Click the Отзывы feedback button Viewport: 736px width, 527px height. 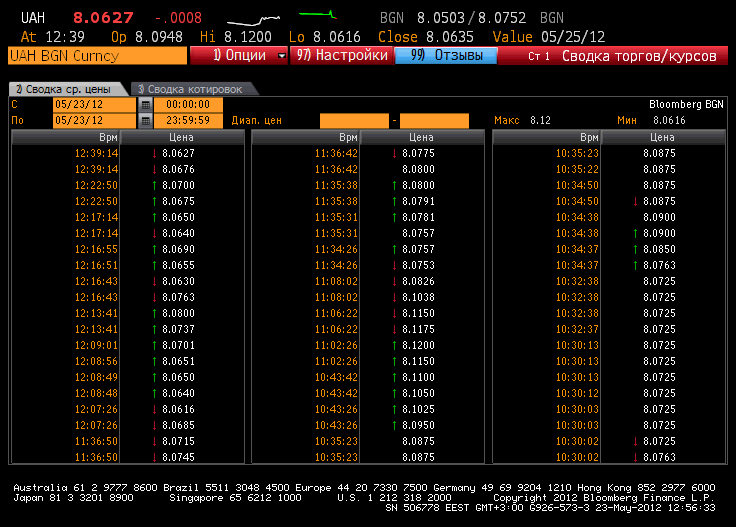click(446, 56)
